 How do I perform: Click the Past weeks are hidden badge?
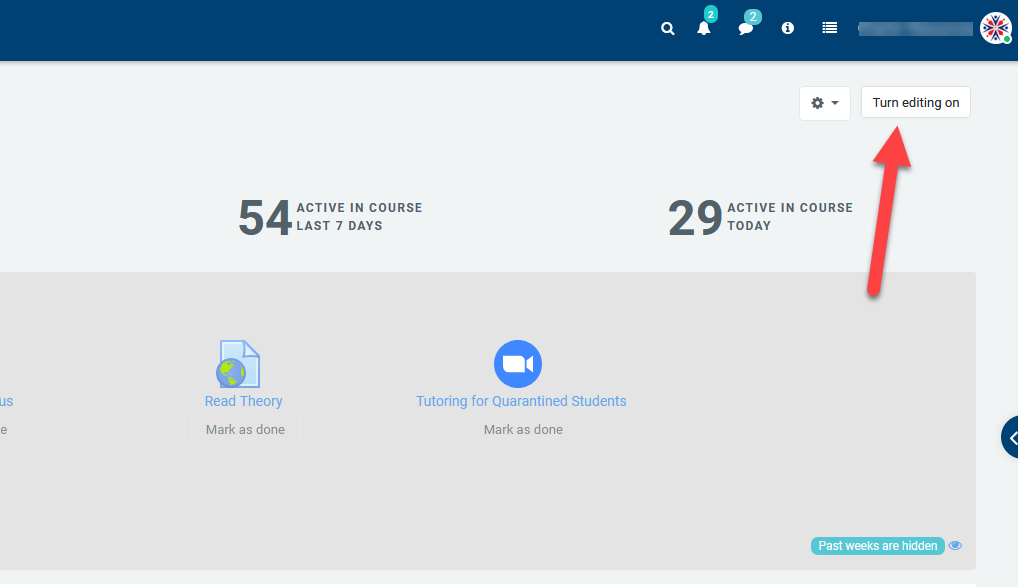(x=877, y=546)
